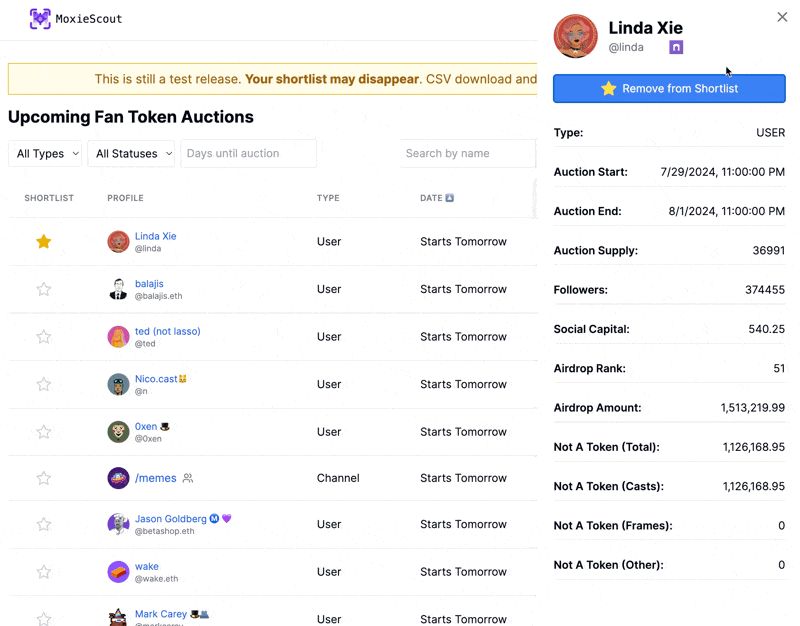Click the Remove from Shortlist button
The image size is (800, 626).
coord(669,88)
